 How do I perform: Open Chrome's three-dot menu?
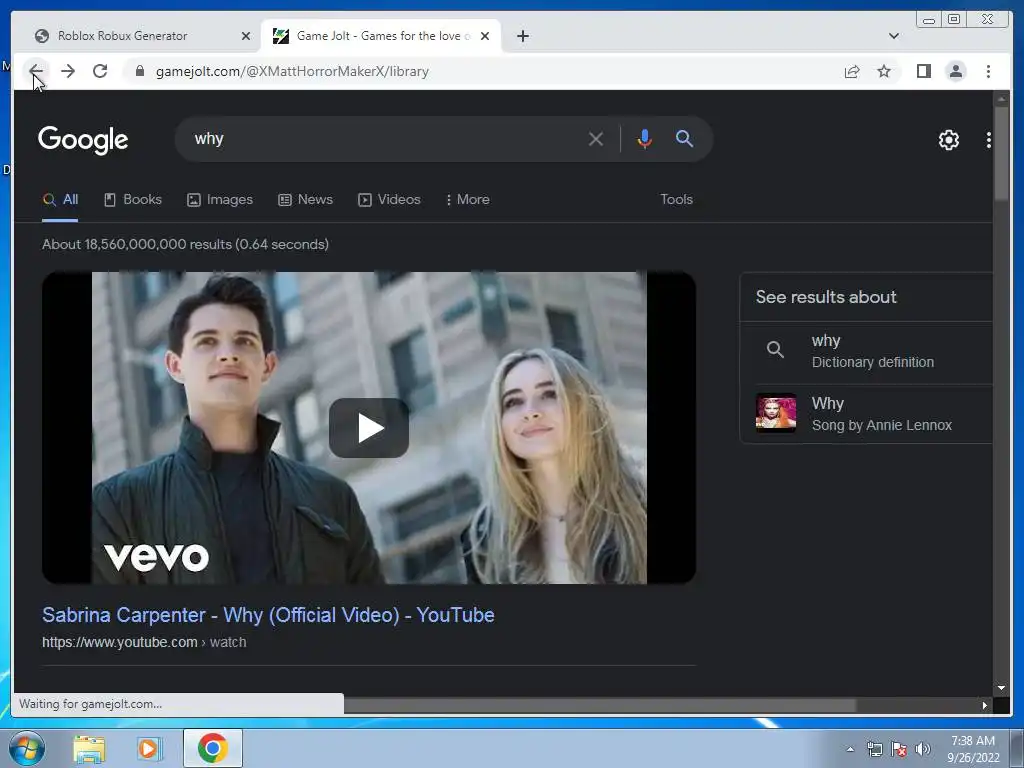click(x=988, y=71)
